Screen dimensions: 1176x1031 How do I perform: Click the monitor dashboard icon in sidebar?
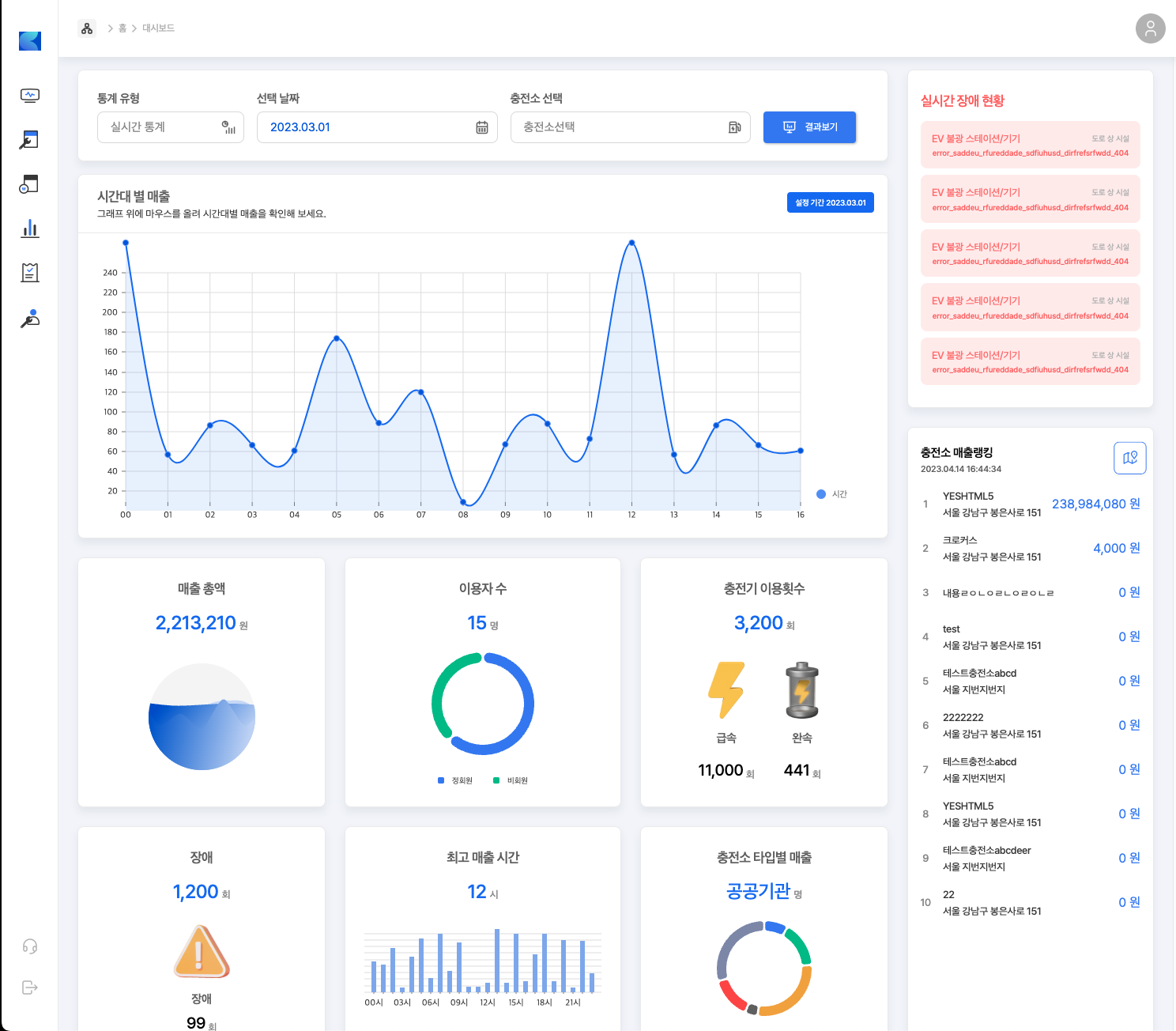click(x=30, y=96)
